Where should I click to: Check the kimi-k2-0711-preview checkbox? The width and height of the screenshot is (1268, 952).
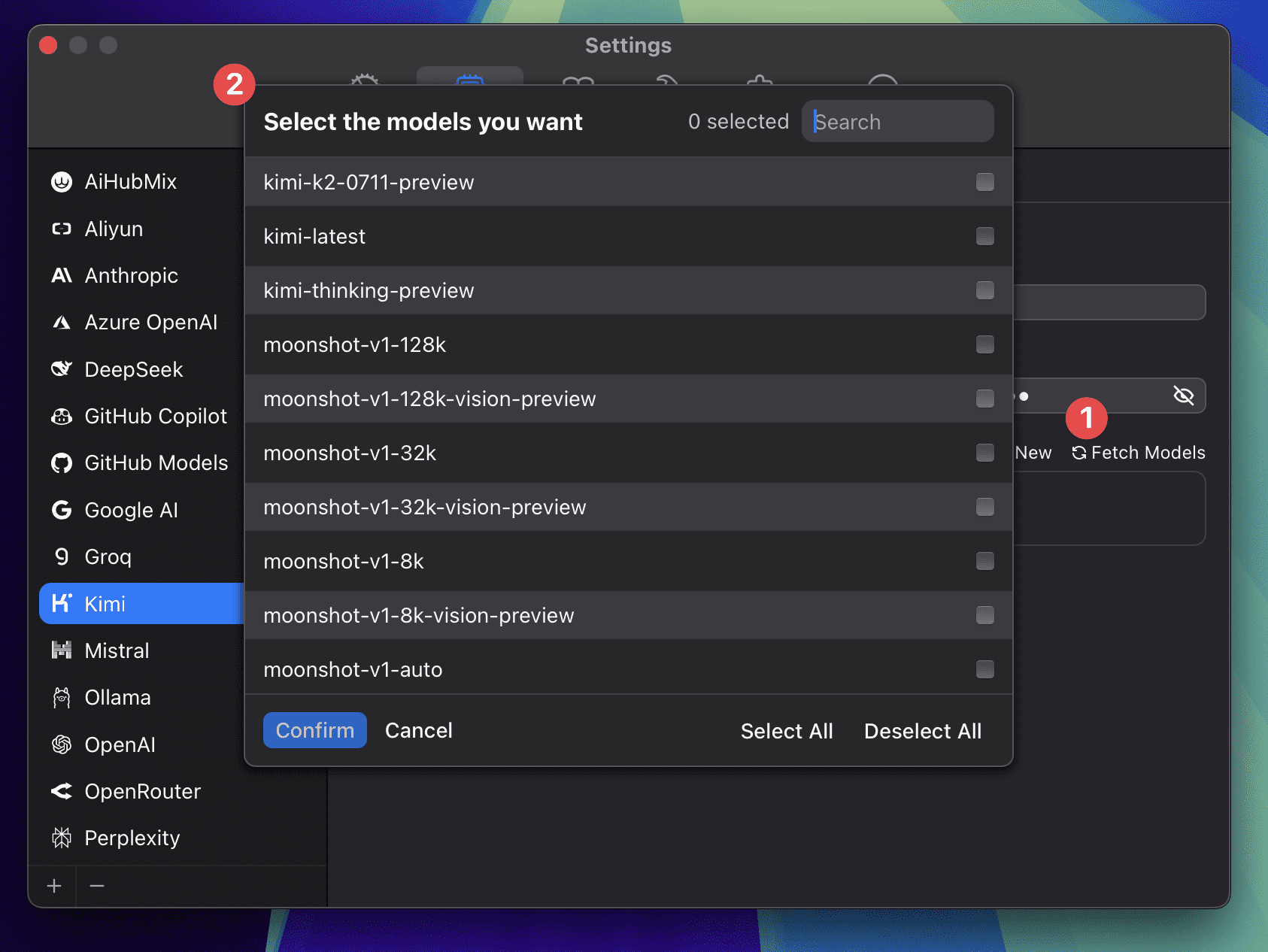(x=985, y=182)
